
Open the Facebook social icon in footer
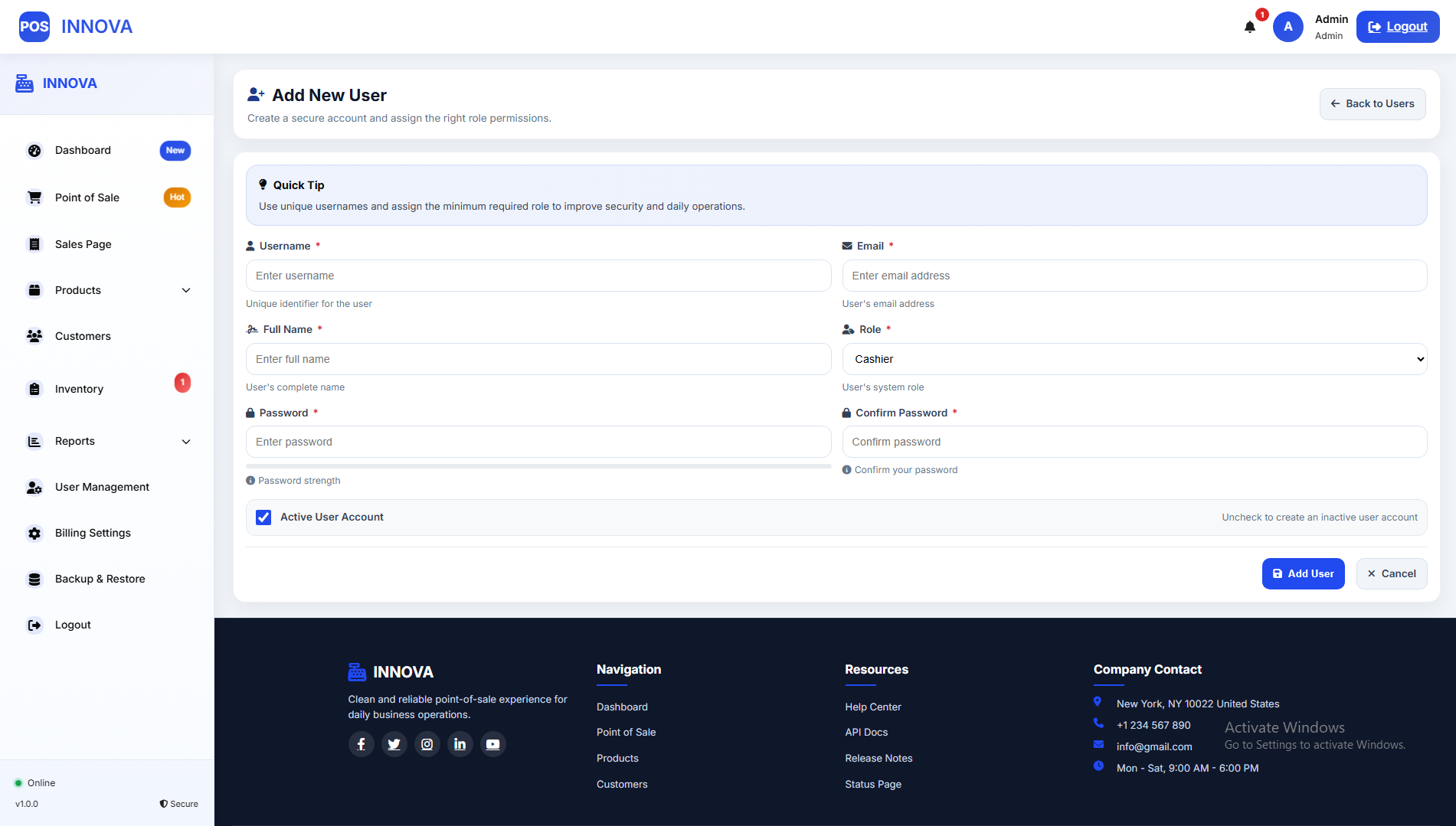(x=362, y=744)
